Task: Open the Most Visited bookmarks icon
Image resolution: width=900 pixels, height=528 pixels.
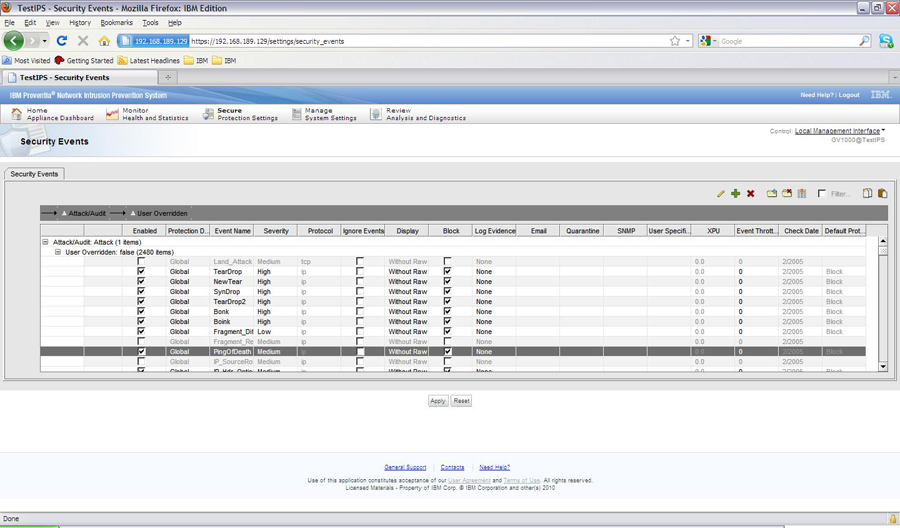Action: 7,60
